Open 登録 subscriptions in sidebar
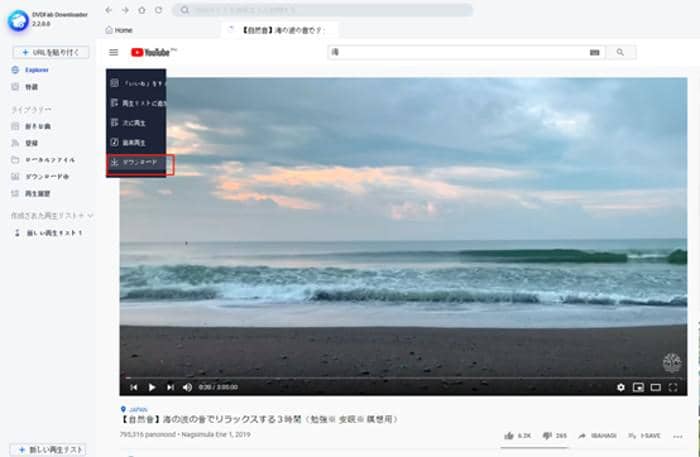The height and width of the screenshot is (457, 700). tap(25, 143)
